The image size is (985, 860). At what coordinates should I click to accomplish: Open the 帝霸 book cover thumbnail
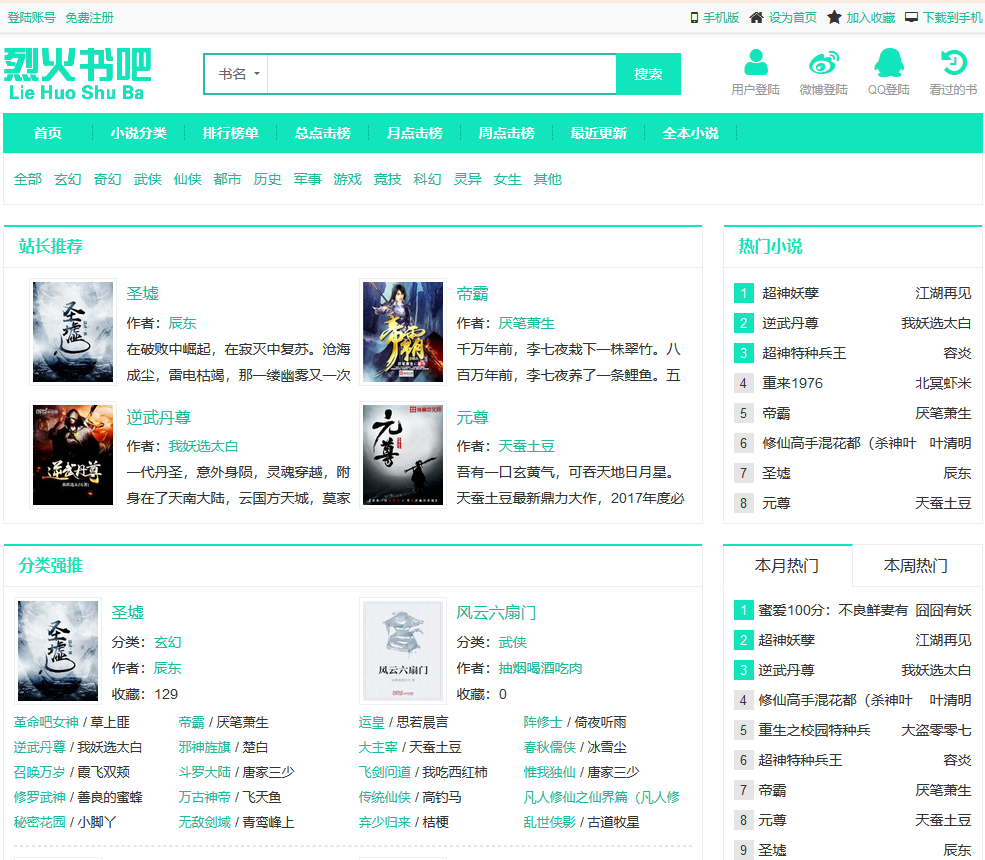(x=402, y=332)
